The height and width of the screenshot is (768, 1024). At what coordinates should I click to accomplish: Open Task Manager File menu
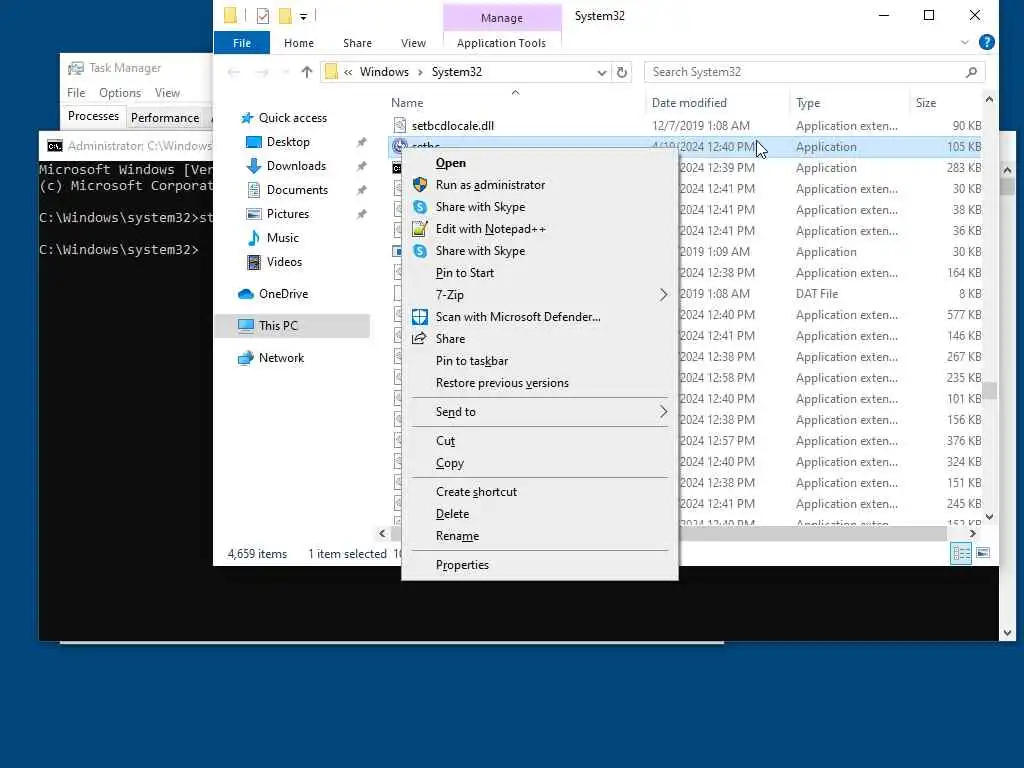76,93
